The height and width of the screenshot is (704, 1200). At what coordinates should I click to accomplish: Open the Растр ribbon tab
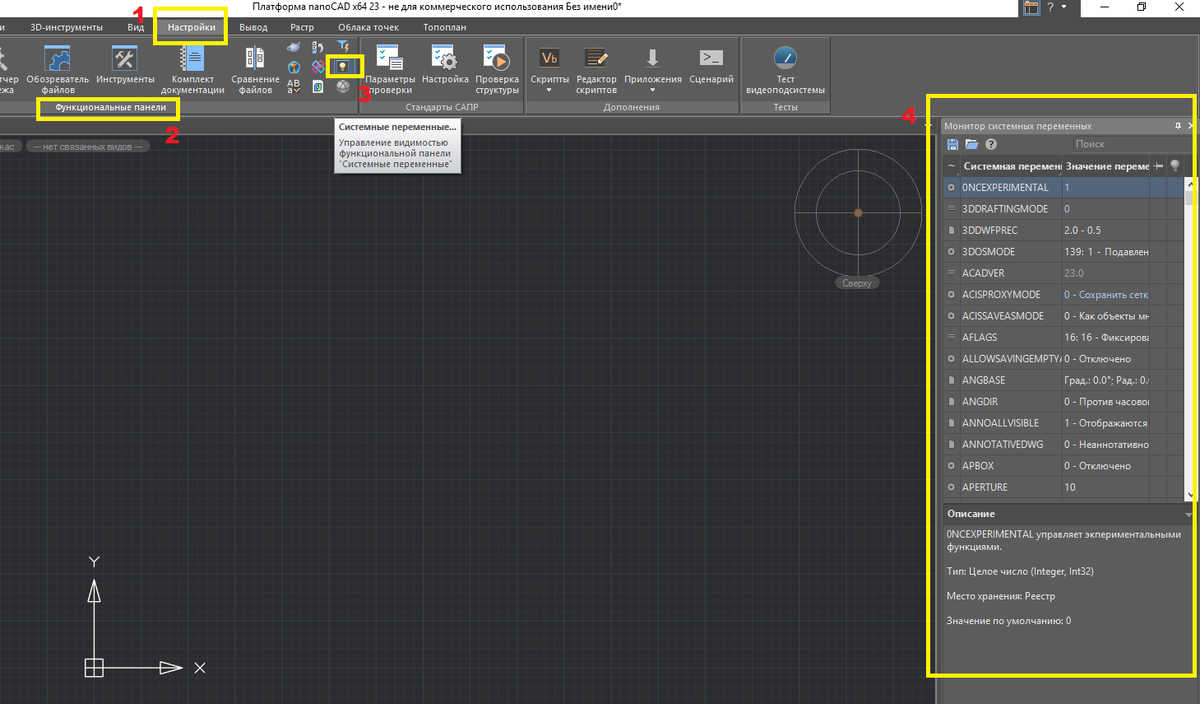click(302, 27)
